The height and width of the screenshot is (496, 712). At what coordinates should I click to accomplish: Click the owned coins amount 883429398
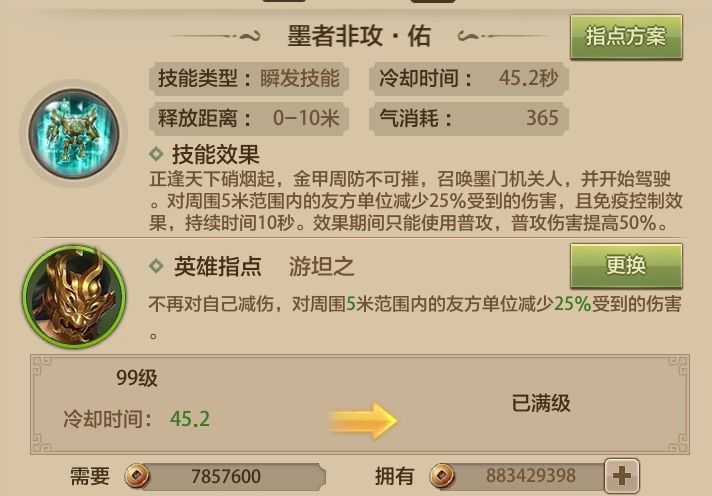pyautogui.click(x=531, y=476)
